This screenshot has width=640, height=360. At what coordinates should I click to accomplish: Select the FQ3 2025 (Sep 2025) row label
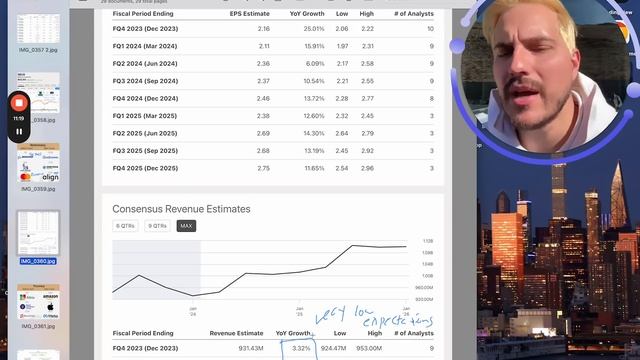(x=145, y=151)
